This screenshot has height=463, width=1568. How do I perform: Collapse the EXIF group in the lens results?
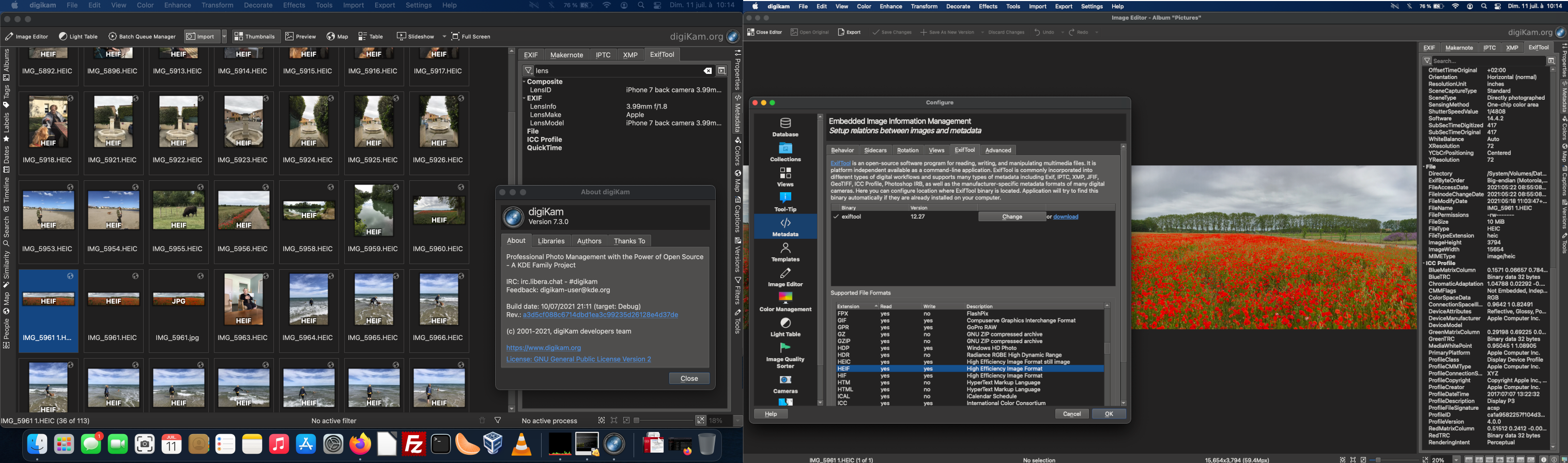[525, 98]
